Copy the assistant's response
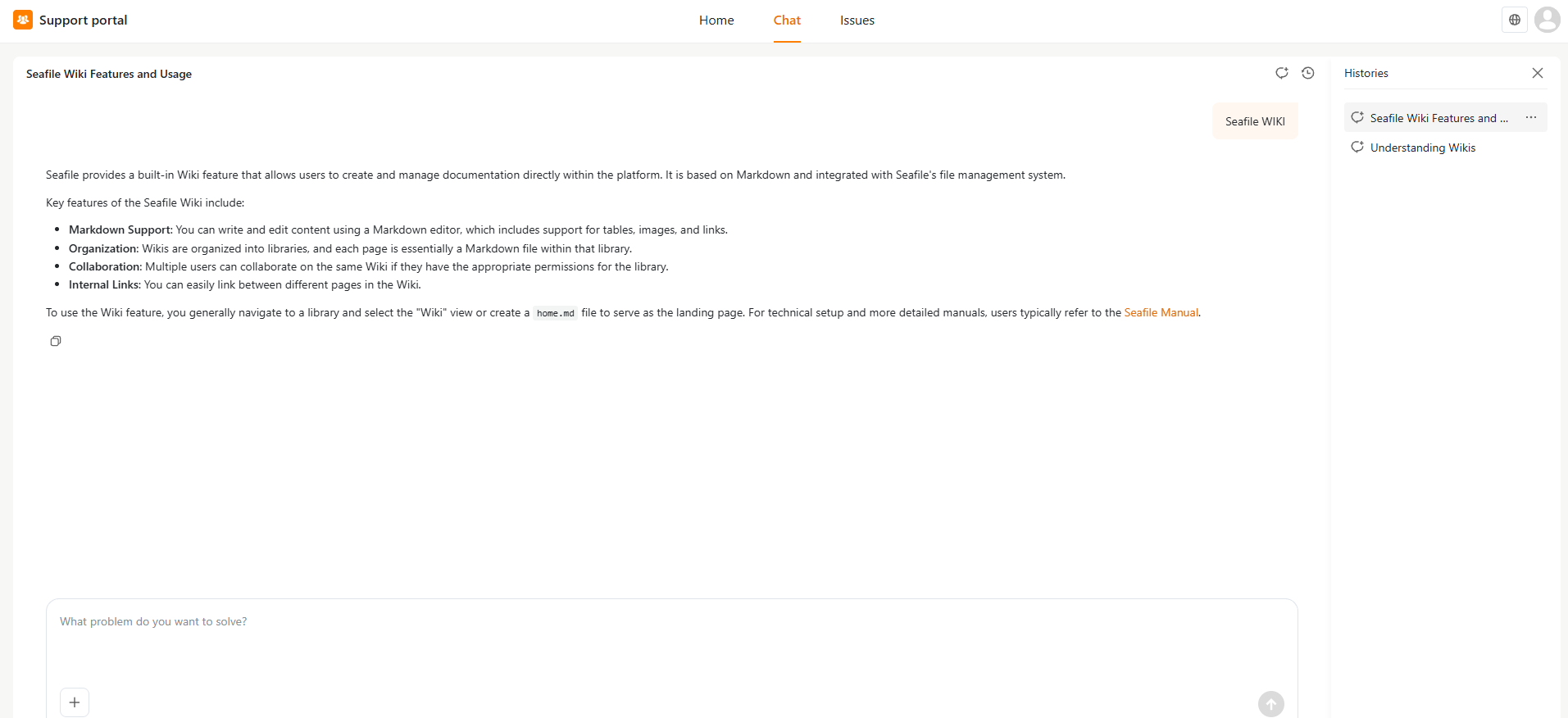The width and height of the screenshot is (1568, 718). pyautogui.click(x=56, y=341)
